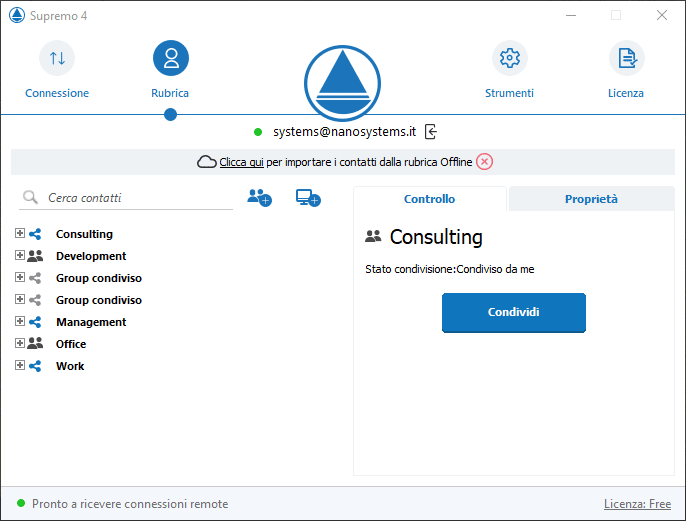The image size is (686, 521).
Task: Click the Office group people icon
Action: [x=35, y=344]
